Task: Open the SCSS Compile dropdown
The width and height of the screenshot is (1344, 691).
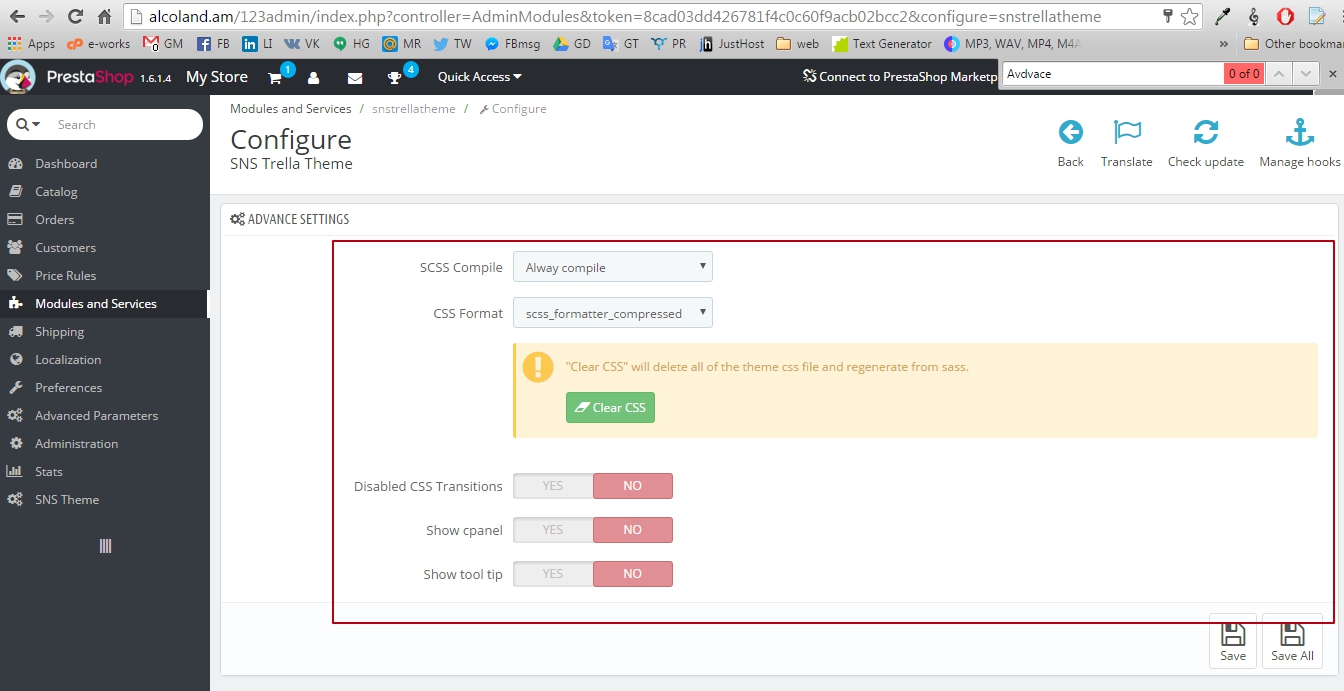Action: 612,267
